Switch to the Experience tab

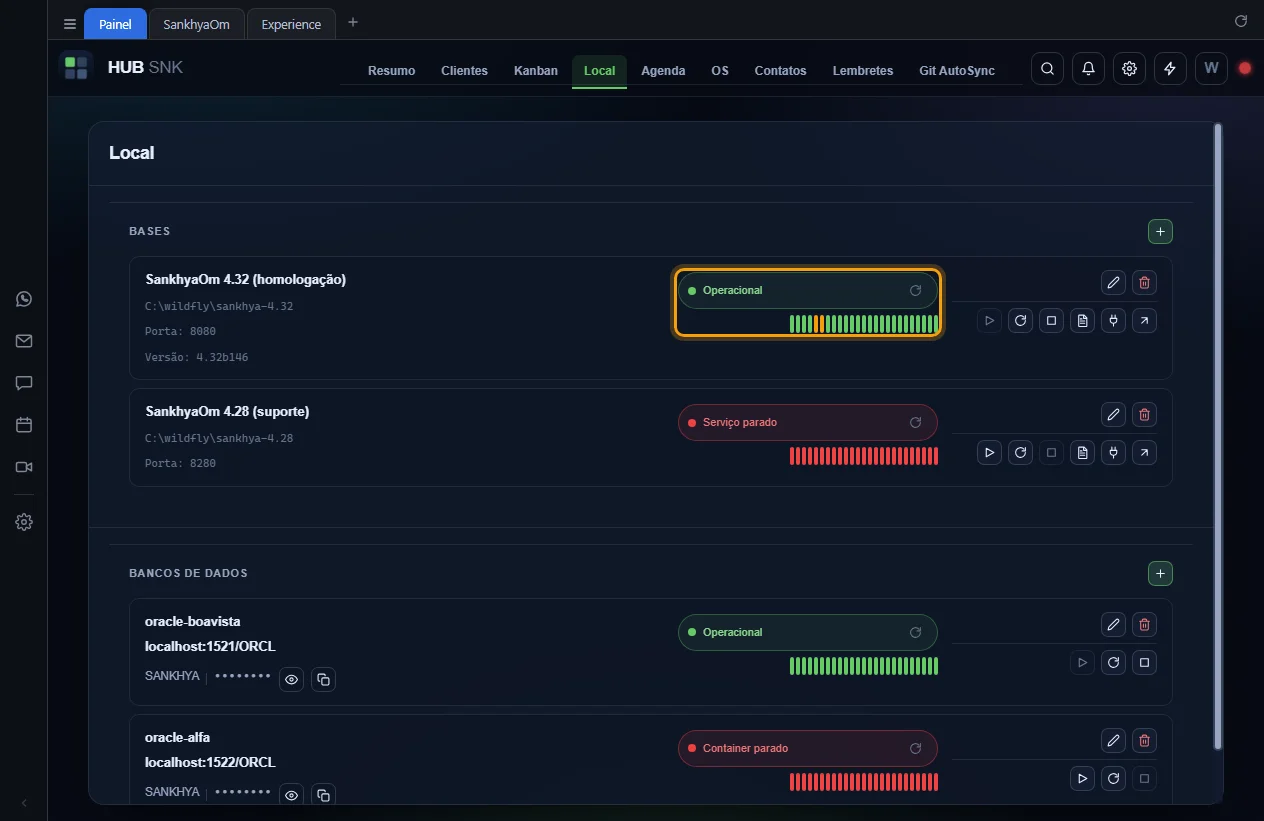tap(291, 24)
